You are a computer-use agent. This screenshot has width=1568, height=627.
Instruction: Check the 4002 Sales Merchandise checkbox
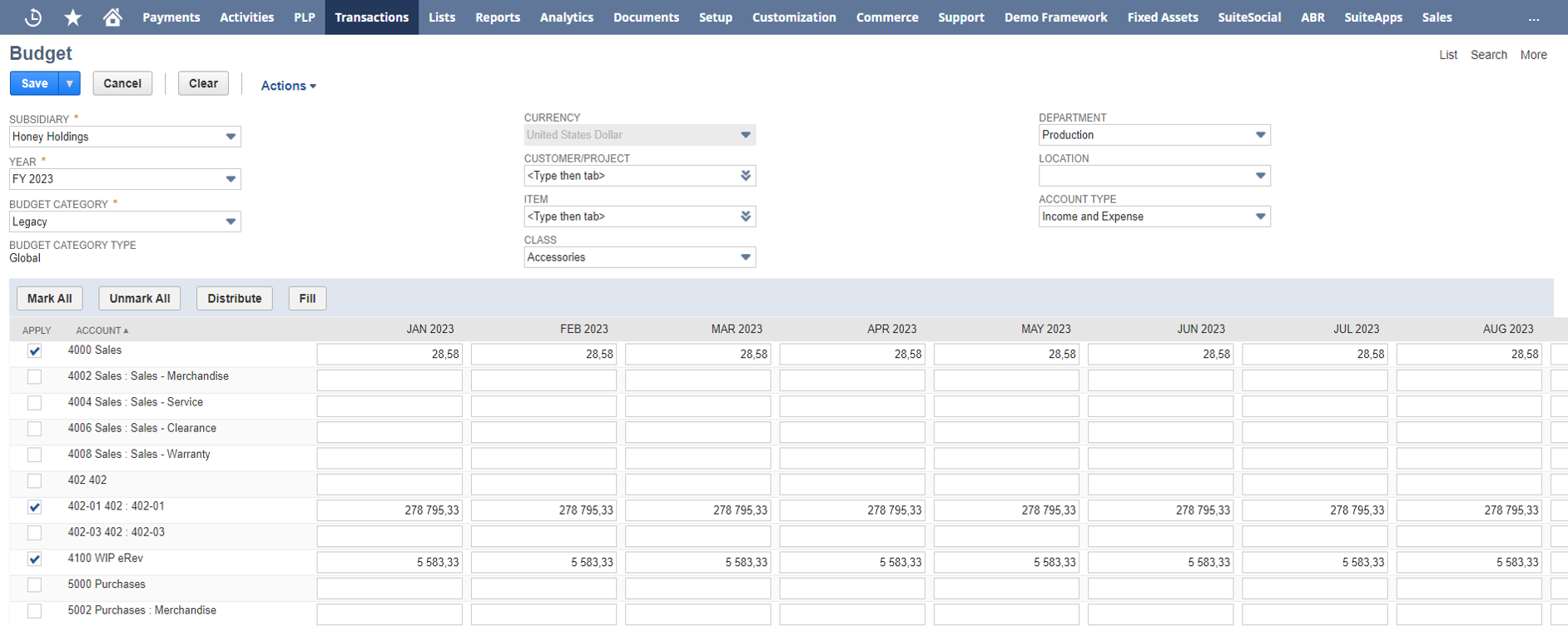(34, 377)
